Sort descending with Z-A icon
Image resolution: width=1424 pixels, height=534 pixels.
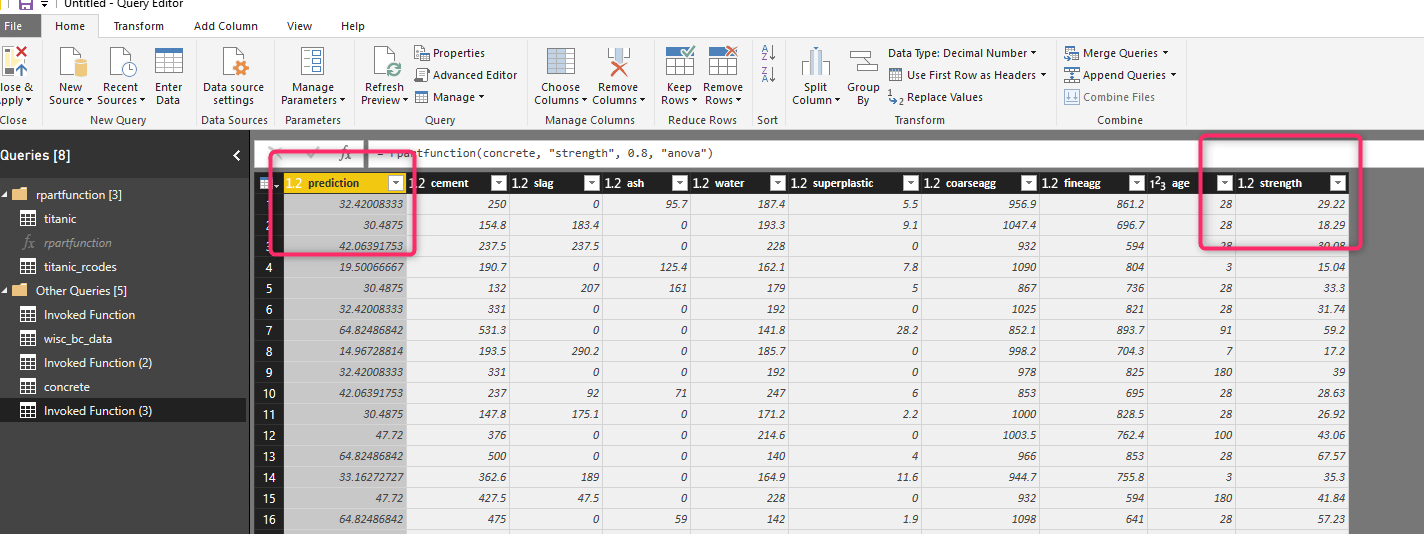pyautogui.click(x=768, y=75)
